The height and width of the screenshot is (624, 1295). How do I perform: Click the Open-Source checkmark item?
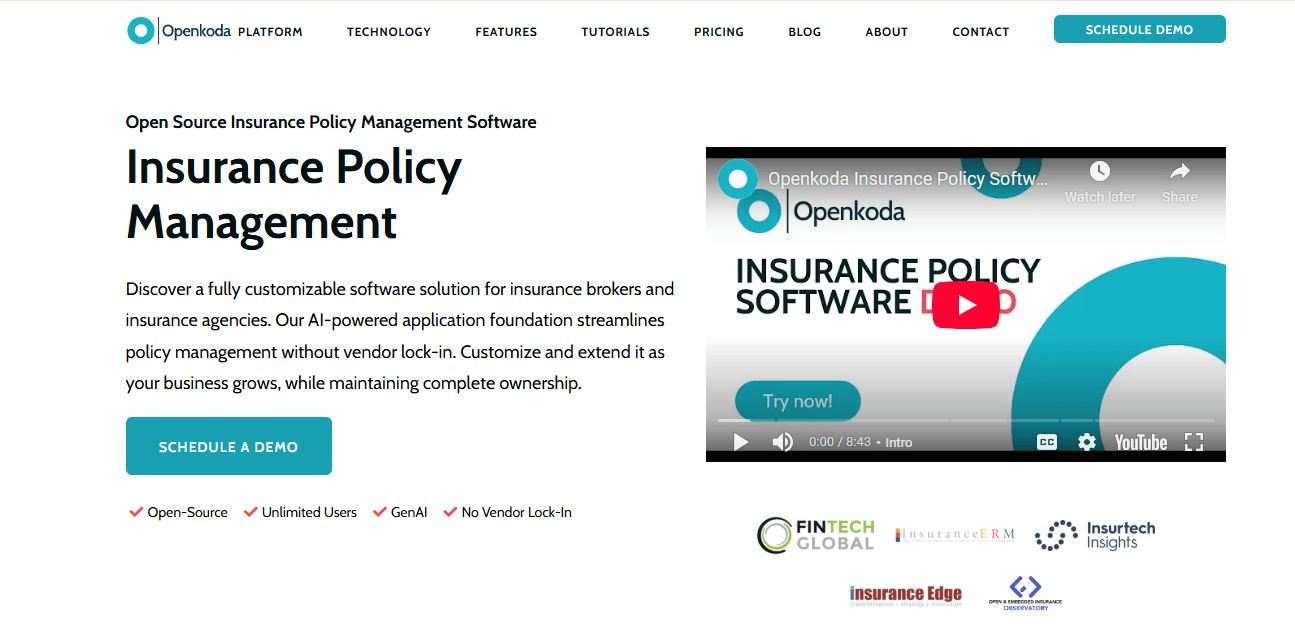coord(179,512)
